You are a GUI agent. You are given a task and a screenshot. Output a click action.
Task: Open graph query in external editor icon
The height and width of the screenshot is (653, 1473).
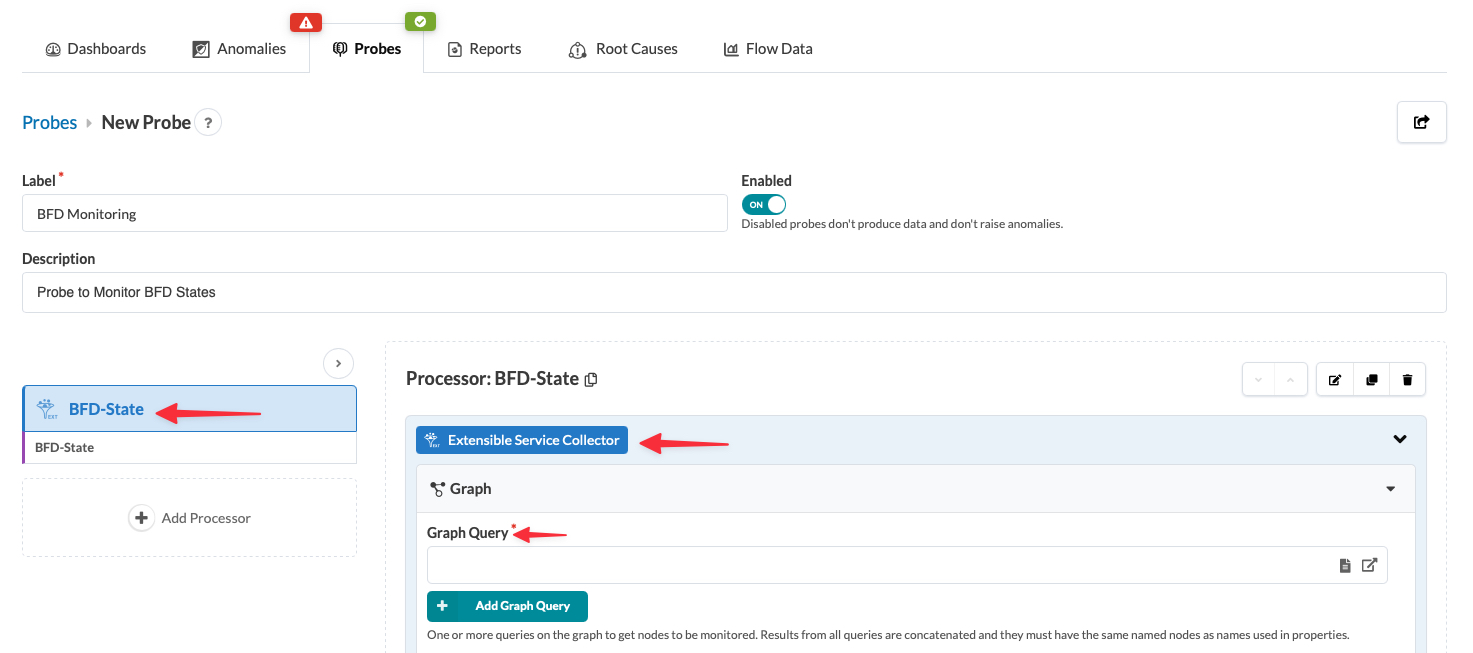tap(1370, 565)
